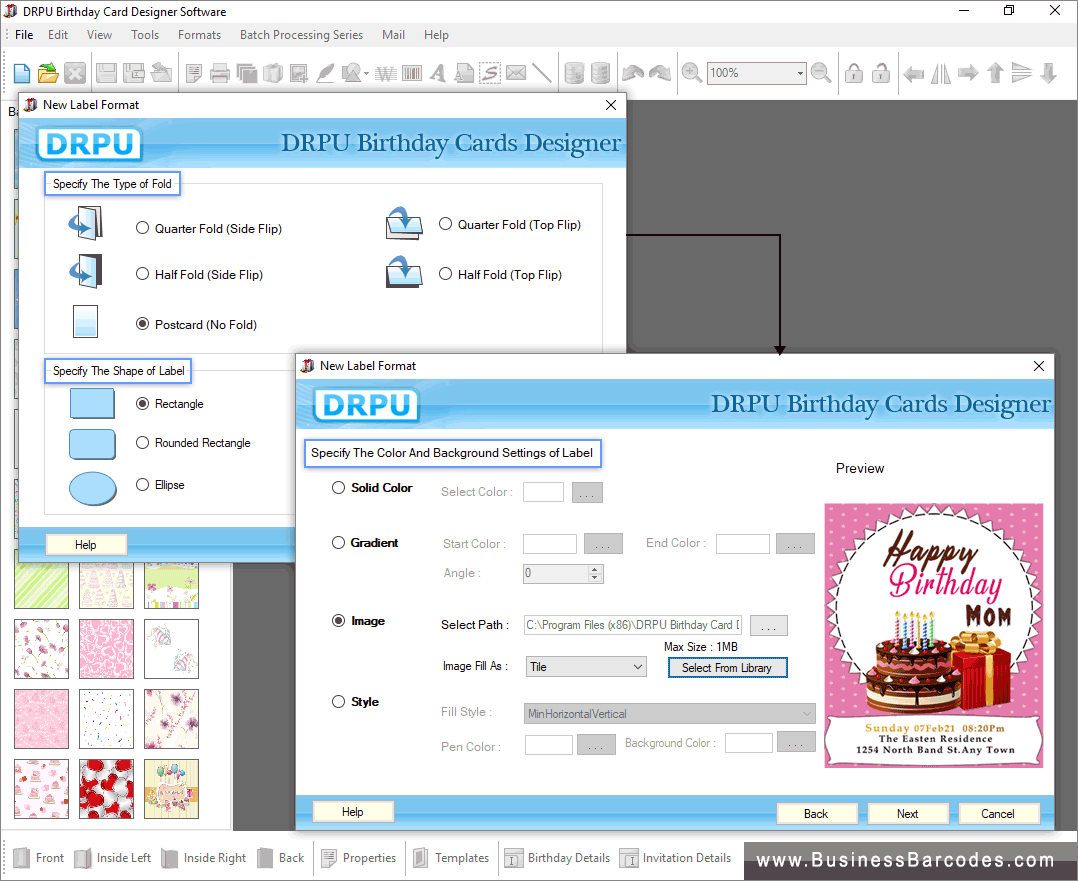Click the Undo arrow icon
The image size is (1078, 881).
click(x=633, y=73)
